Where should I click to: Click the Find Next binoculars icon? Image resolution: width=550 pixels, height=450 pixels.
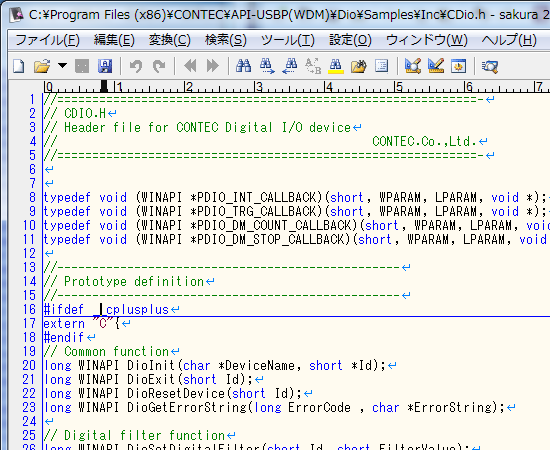(x=267, y=66)
